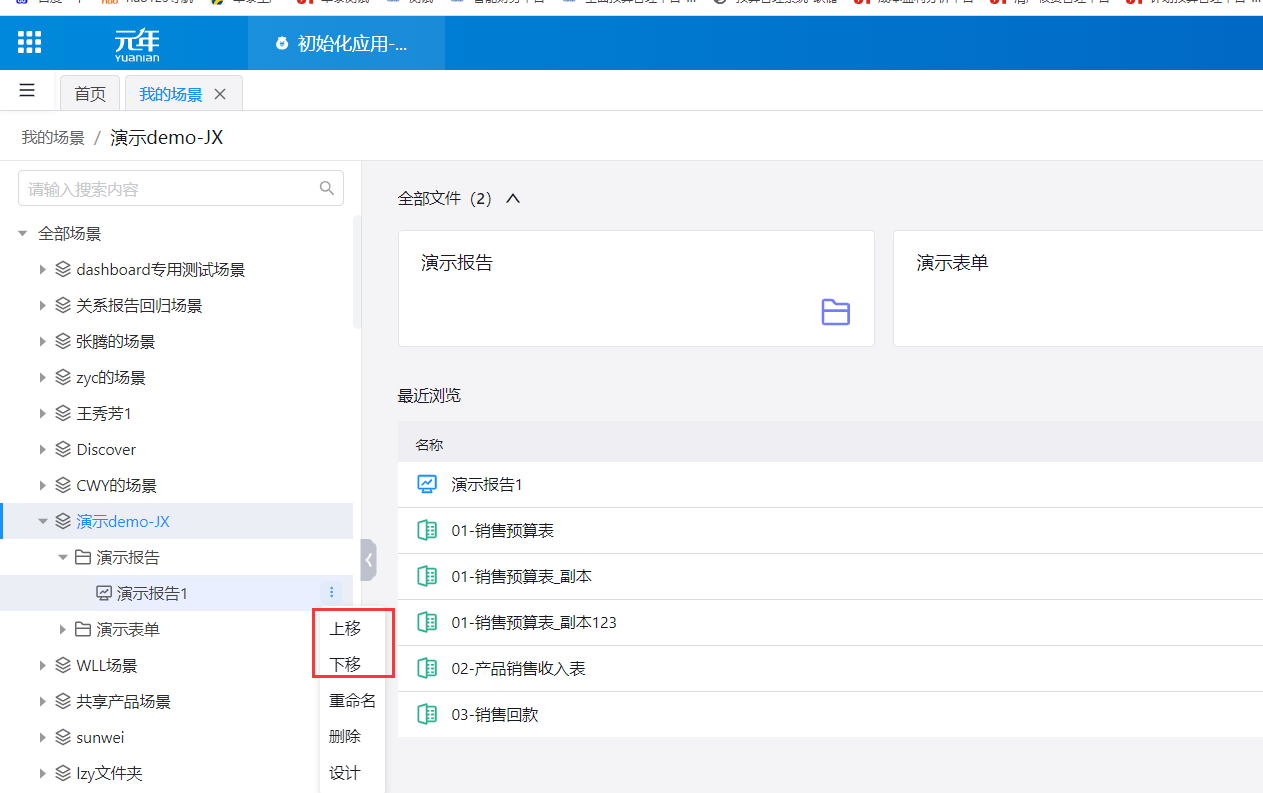Close the 我的场景 tab
The height and width of the screenshot is (793, 1263).
[x=221, y=94]
